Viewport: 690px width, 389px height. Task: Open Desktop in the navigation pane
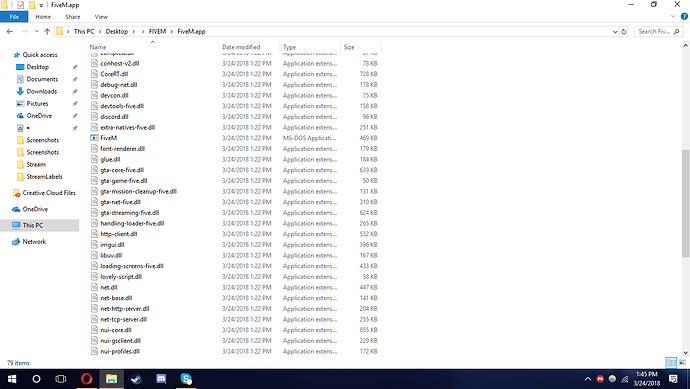(37, 67)
